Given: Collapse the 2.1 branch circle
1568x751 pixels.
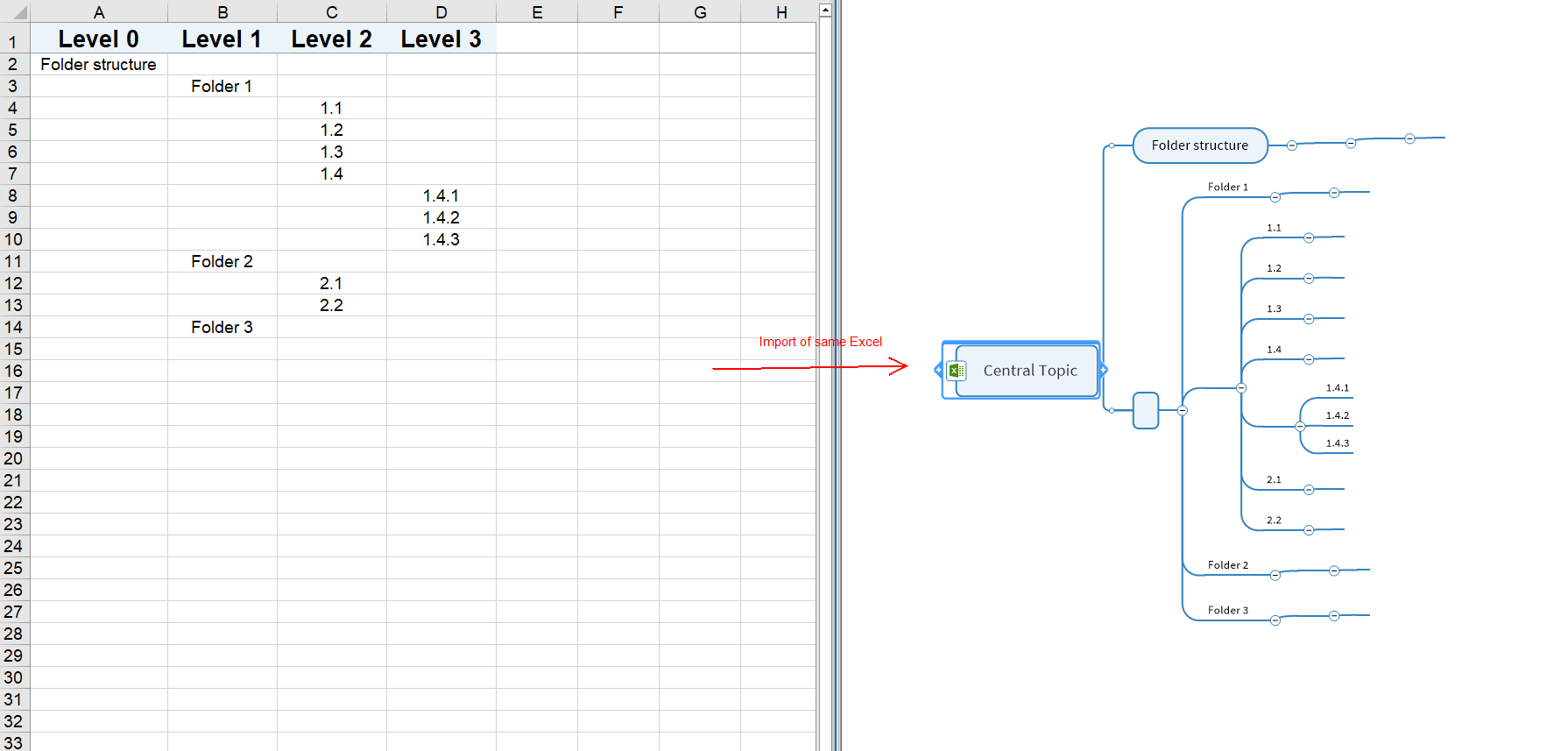Looking at the screenshot, I should (x=1309, y=490).
